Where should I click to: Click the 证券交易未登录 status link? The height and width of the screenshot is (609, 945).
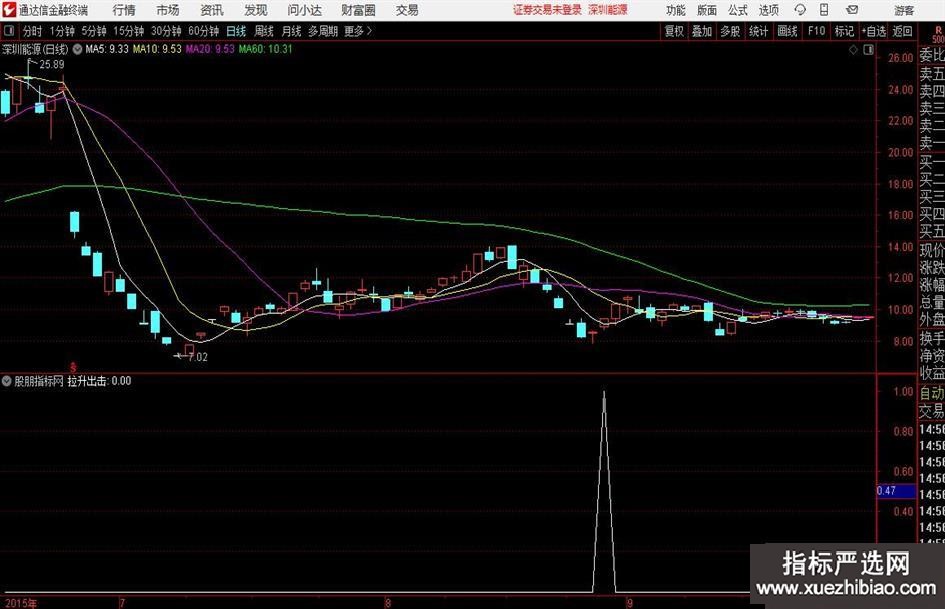tap(547, 10)
